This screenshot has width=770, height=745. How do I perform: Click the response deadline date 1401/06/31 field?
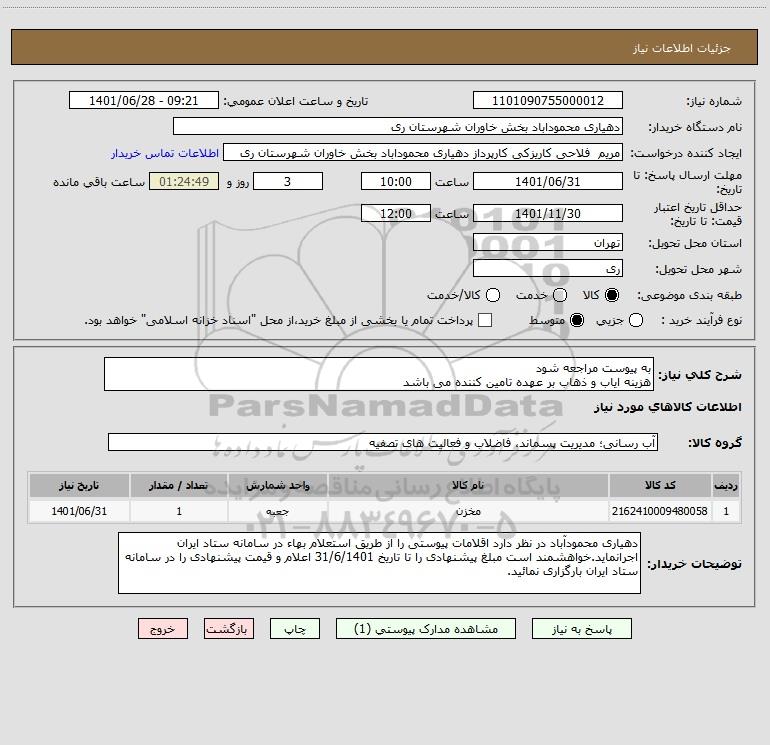(548, 182)
